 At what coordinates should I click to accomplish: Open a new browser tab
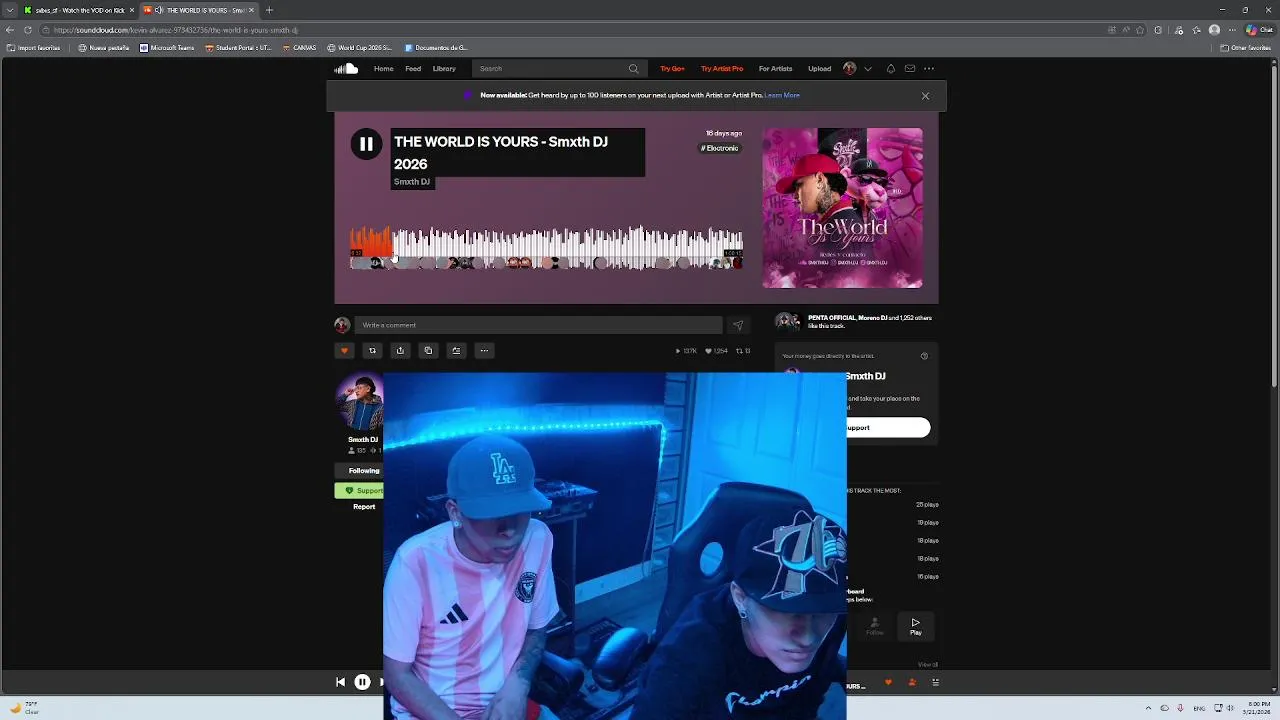click(x=269, y=10)
